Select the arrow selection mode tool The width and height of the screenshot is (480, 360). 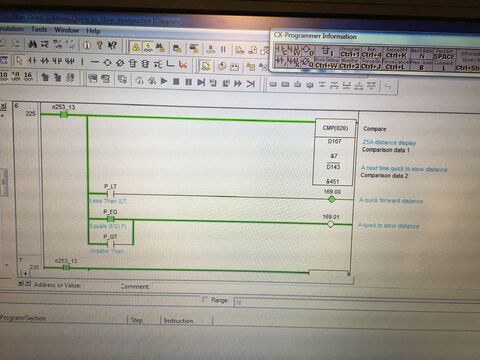19,60
